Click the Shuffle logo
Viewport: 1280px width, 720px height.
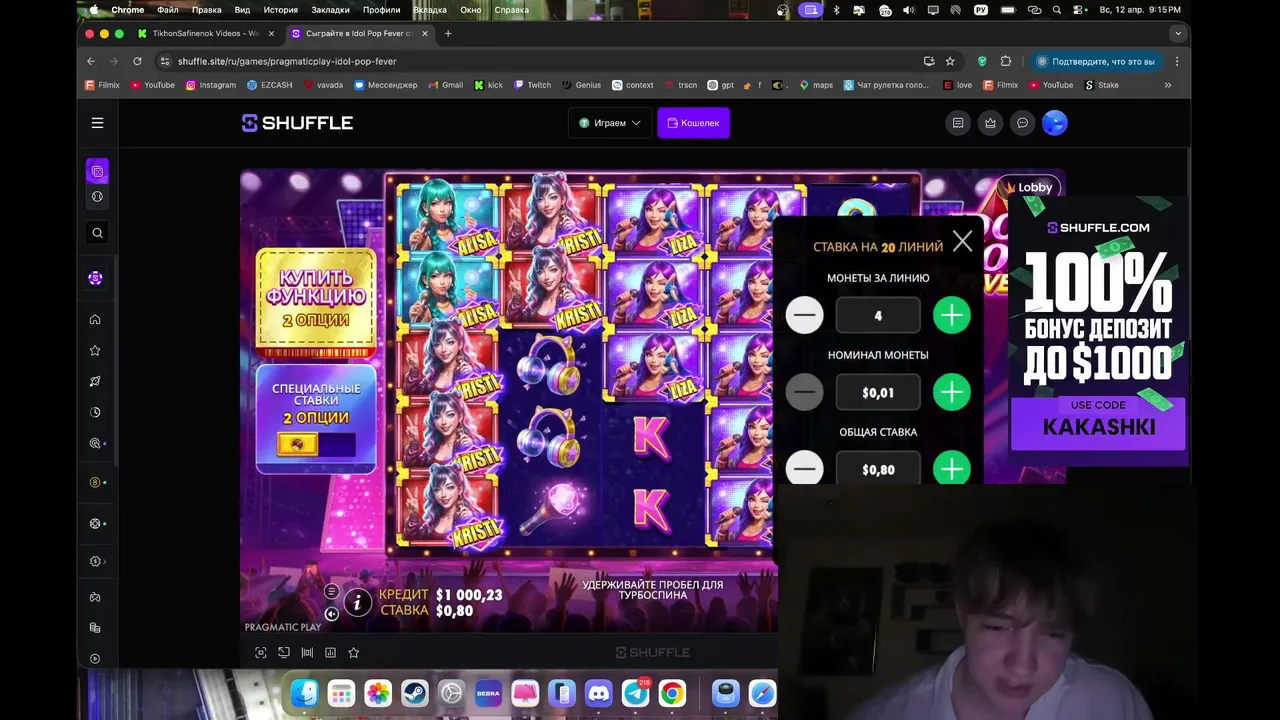297,123
